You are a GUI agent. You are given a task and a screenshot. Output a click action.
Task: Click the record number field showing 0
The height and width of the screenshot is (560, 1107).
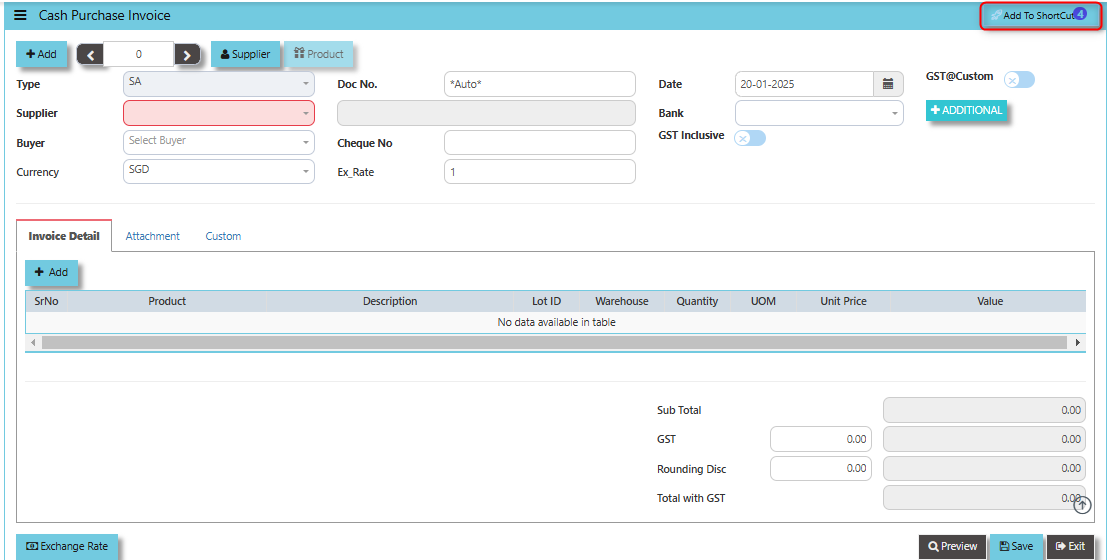click(x=138, y=54)
